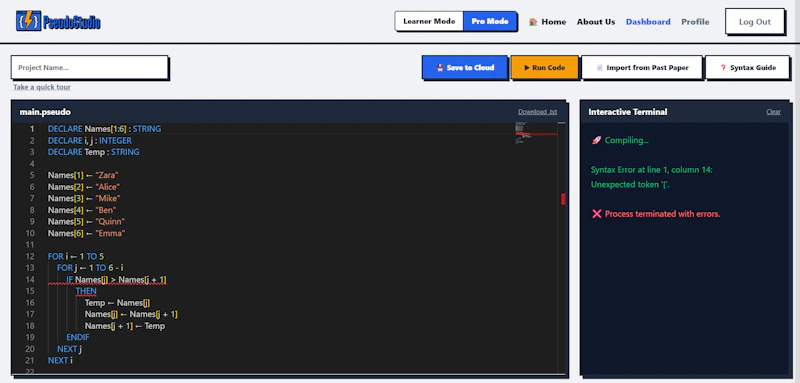
Task: Focus the Project Name input field
Action: 89,67
